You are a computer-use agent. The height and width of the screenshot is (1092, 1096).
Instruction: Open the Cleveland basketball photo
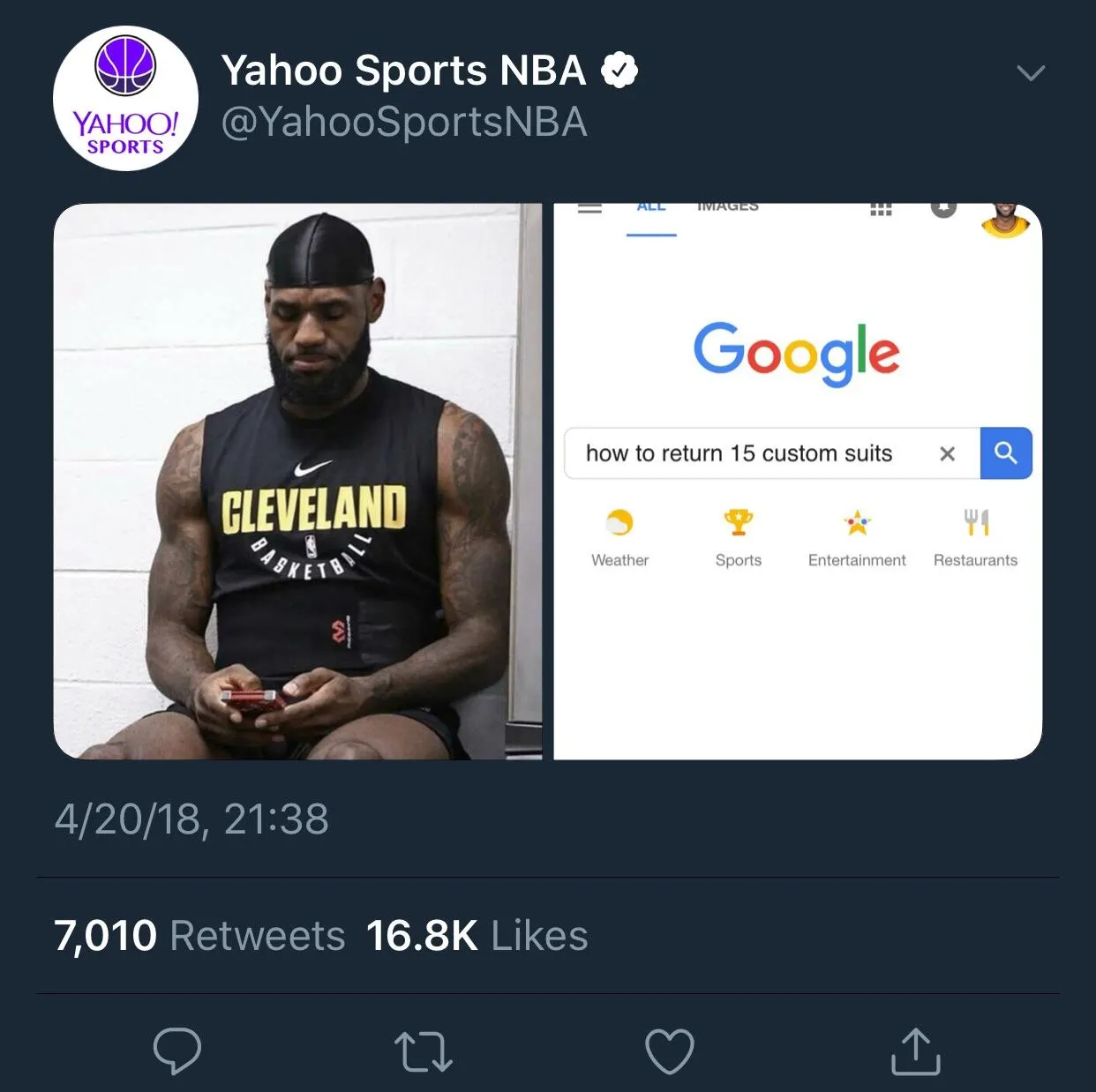[297, 482]
